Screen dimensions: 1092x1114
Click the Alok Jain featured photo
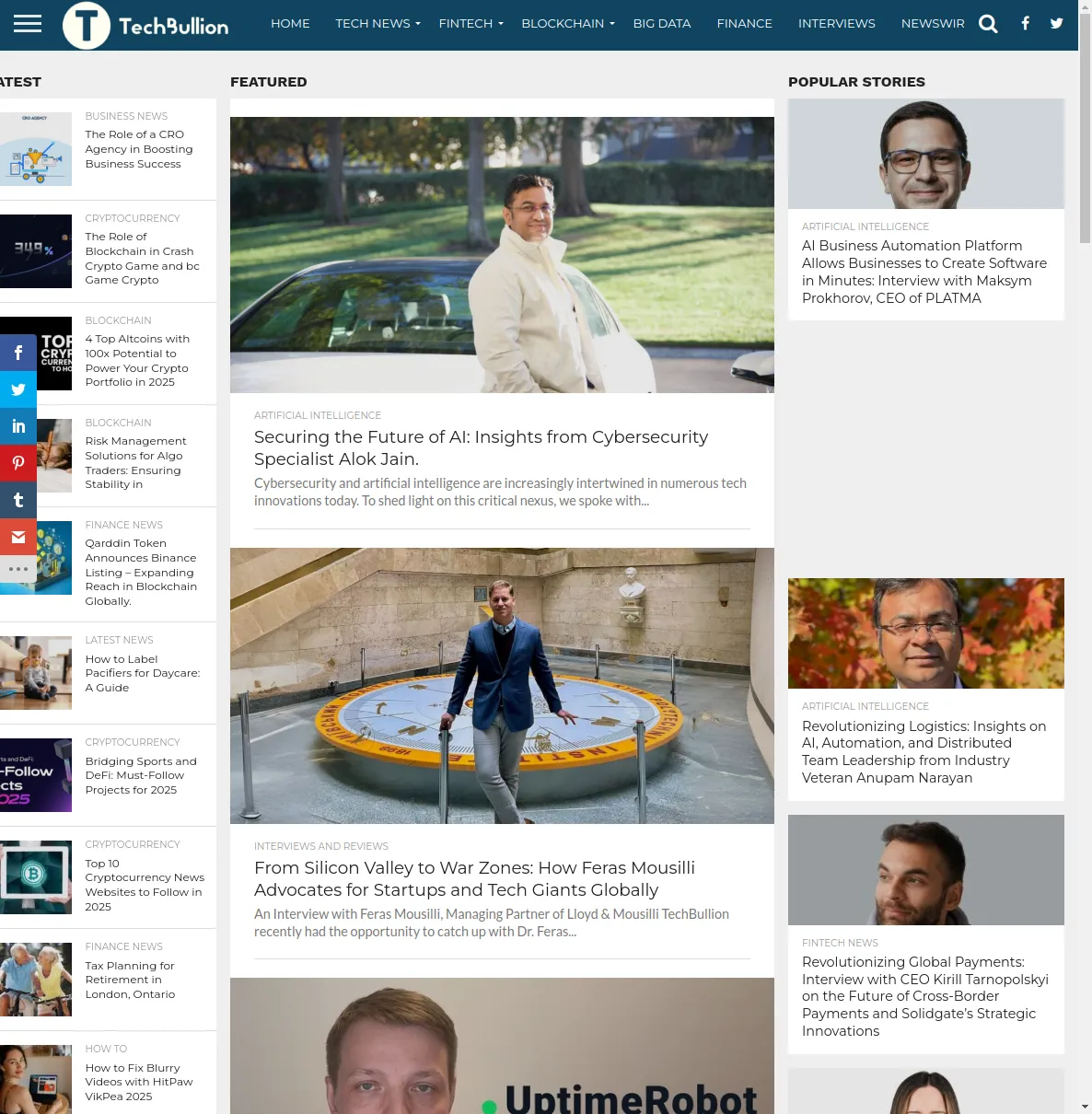tap(502, 255)
